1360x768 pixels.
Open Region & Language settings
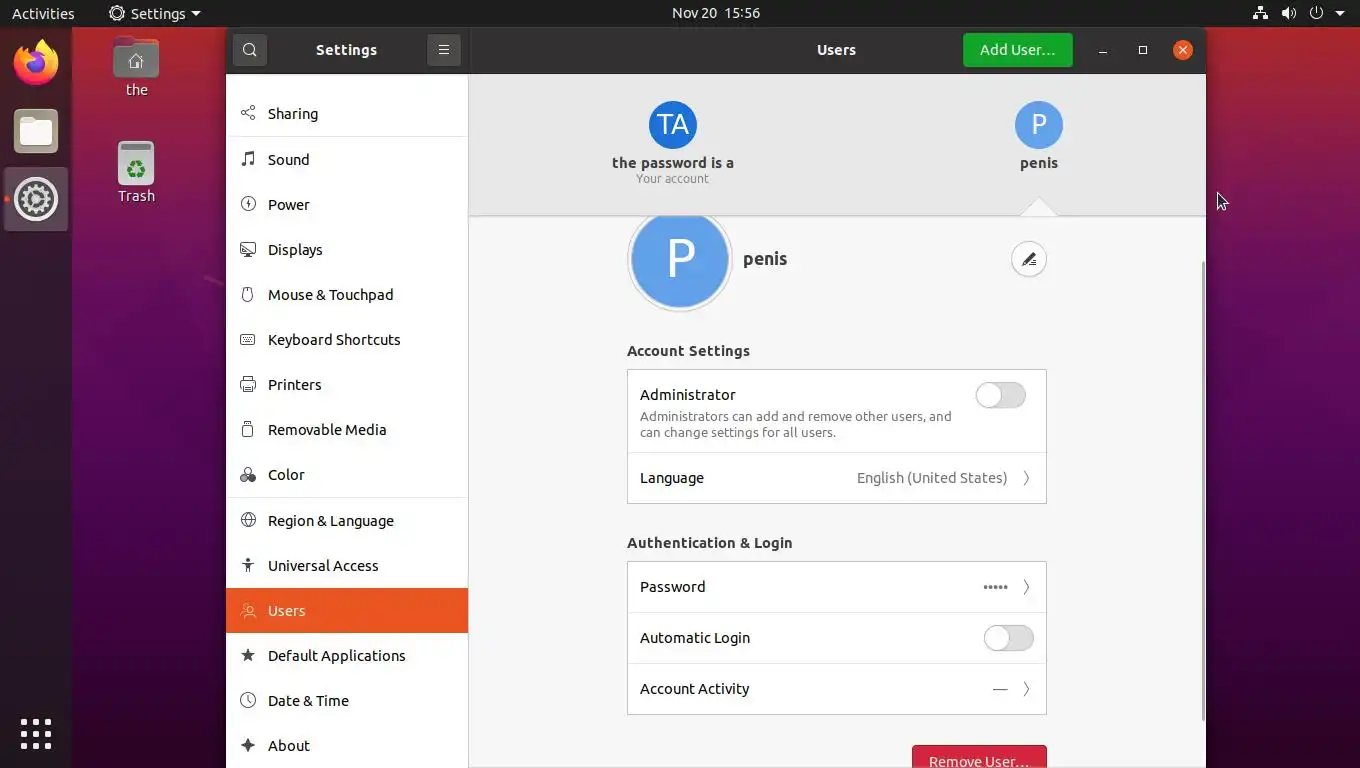[347, 520]
